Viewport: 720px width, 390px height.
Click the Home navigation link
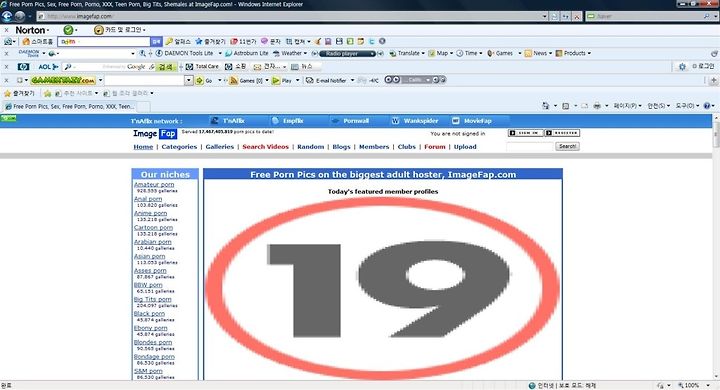pos(143,147)
